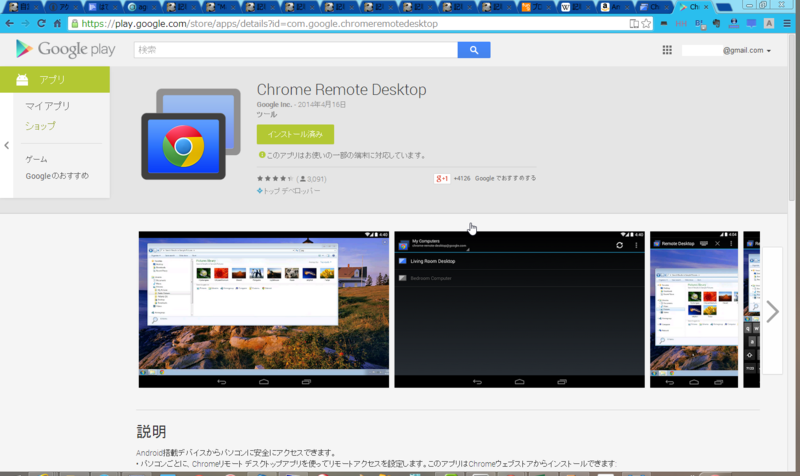
Task: Open ゲーム in the sidebar
Action: (36, 159)
